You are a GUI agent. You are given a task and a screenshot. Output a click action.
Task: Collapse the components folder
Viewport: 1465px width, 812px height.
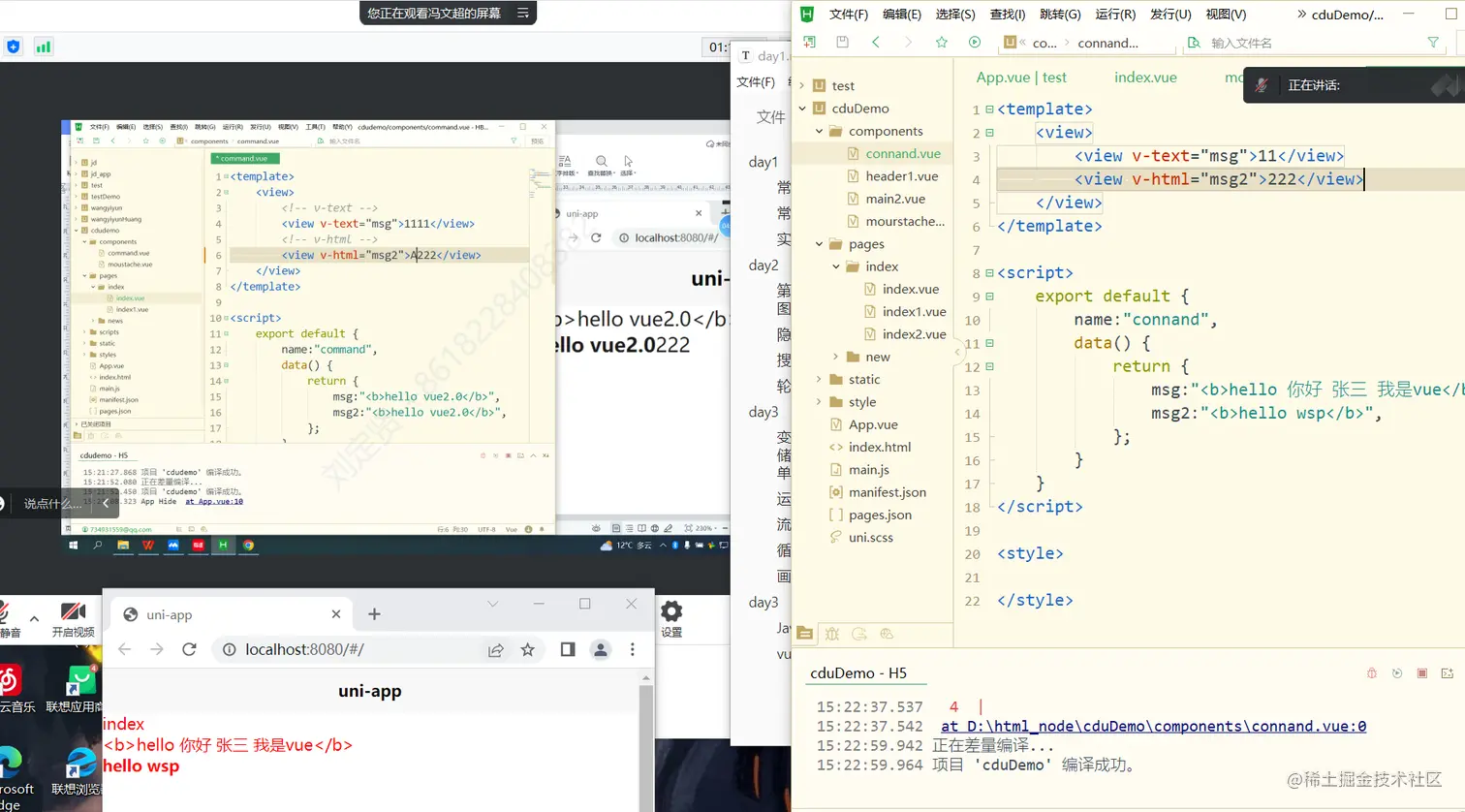(x=819, y=131)
